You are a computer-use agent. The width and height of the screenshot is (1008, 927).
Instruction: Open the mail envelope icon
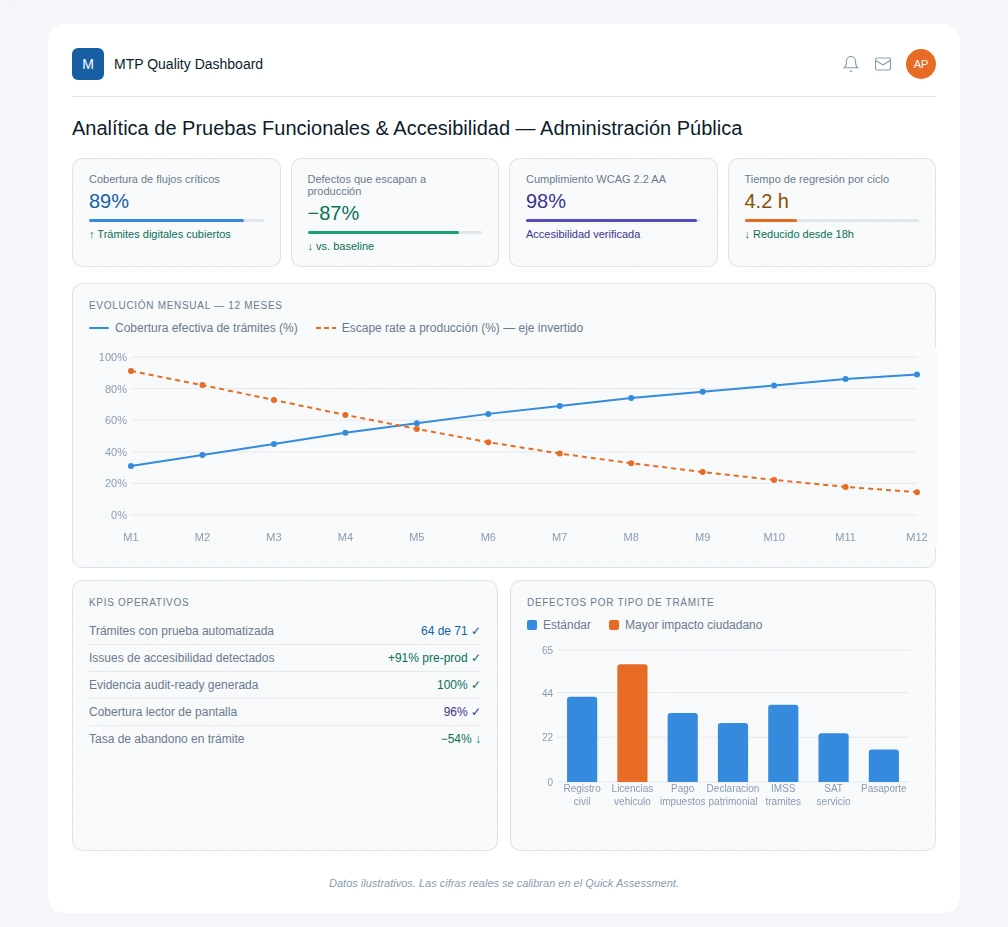coord(883,64)
